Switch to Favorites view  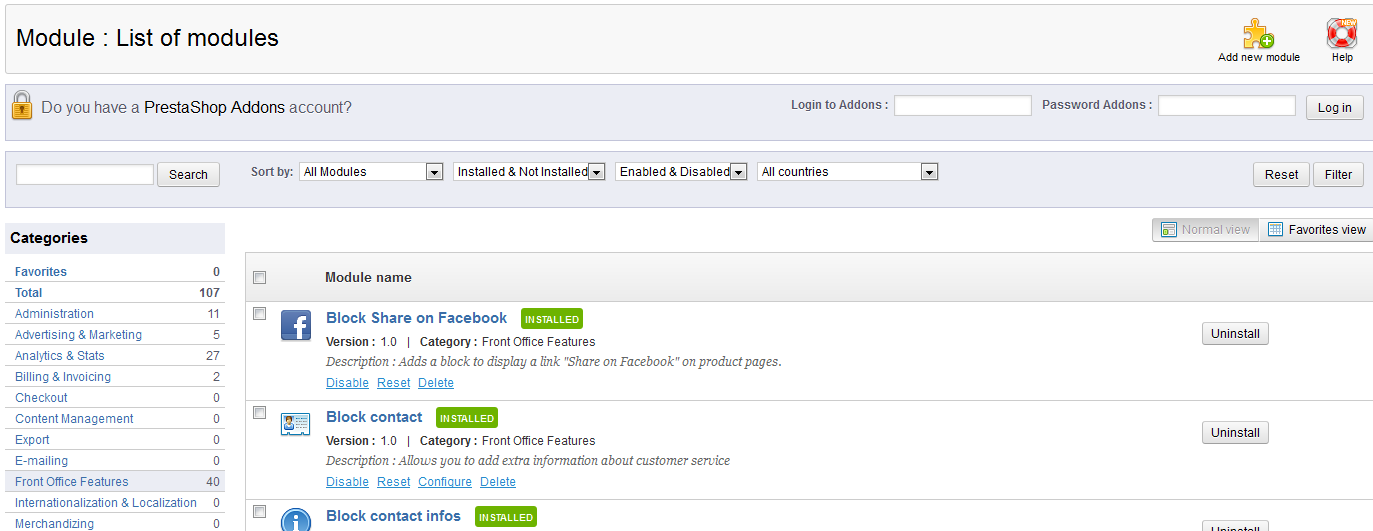pyautogui.click(x=1316, y=230)
